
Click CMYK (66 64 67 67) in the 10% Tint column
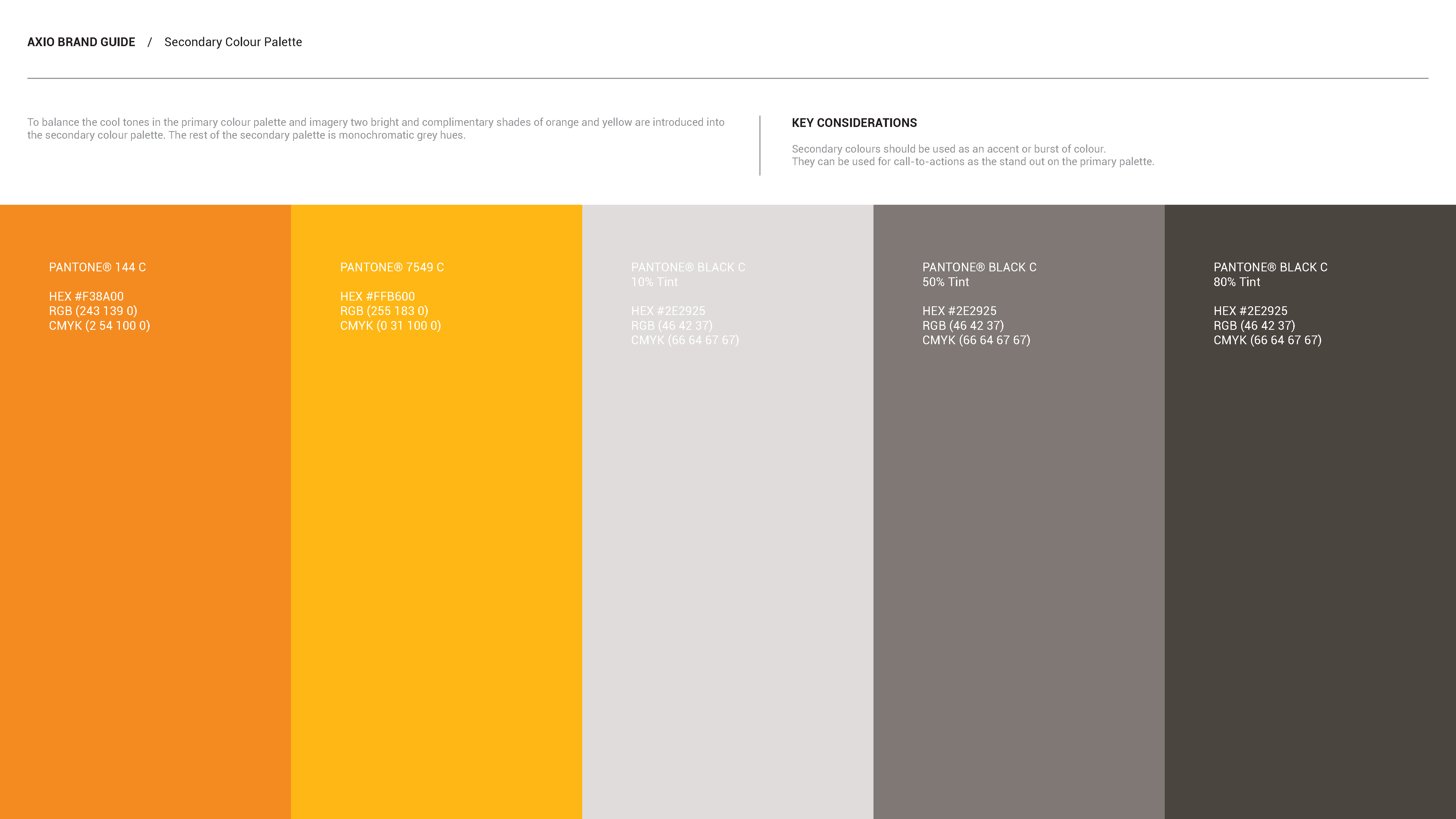pos(685,341)
